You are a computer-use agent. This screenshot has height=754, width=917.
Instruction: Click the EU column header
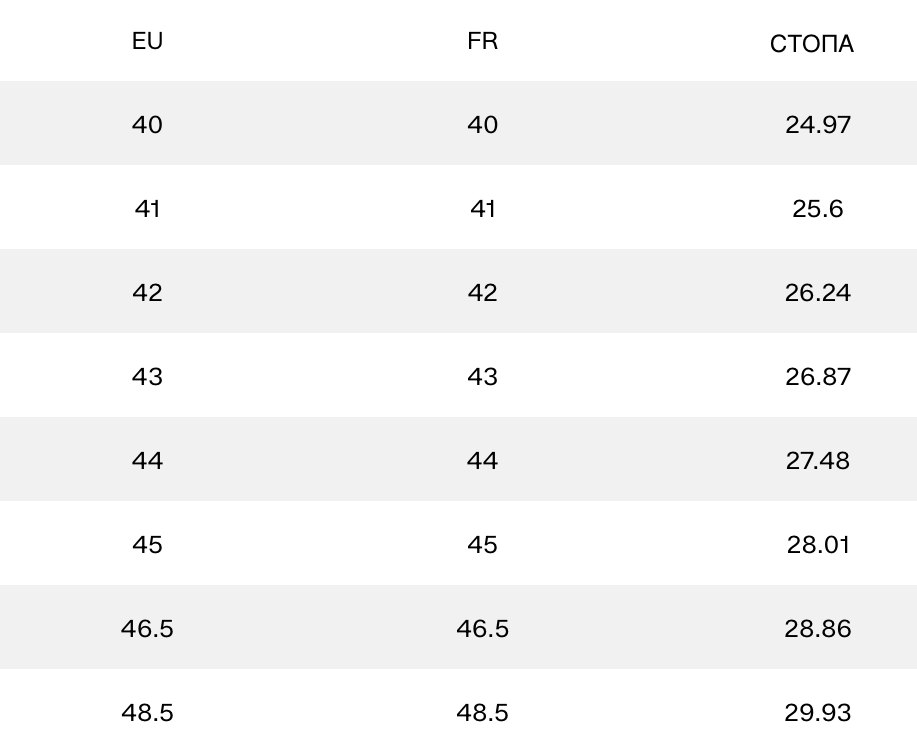(147, 42)
